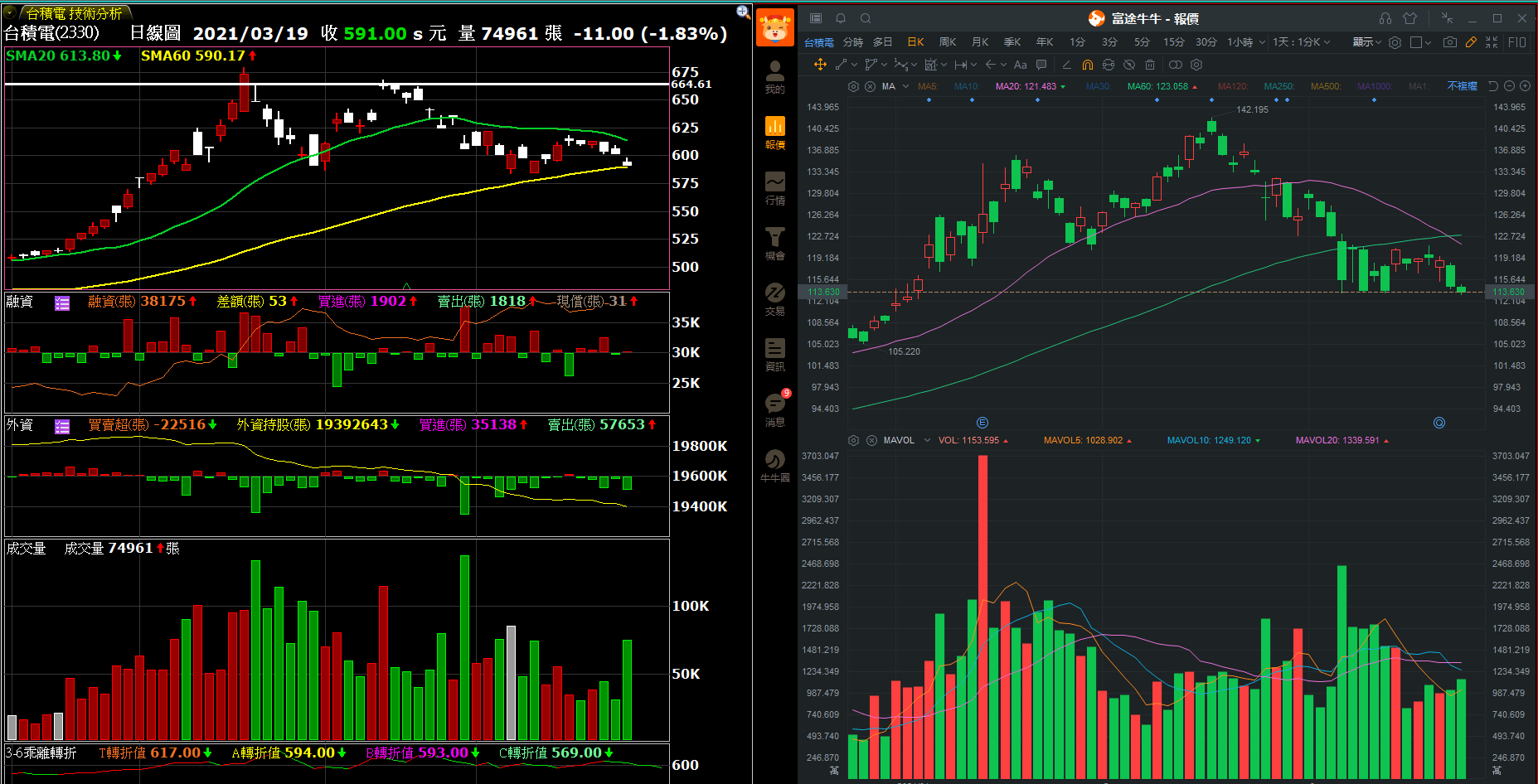The image size is (1538, 784).
Task: Zoom in chart with plus button
Action: point(1525,86)
